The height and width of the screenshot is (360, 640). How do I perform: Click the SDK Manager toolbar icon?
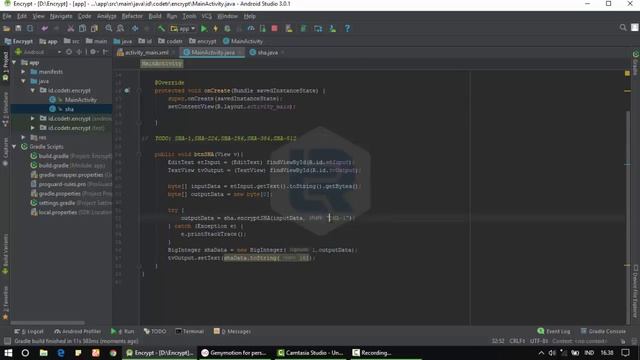click(333, 29)
